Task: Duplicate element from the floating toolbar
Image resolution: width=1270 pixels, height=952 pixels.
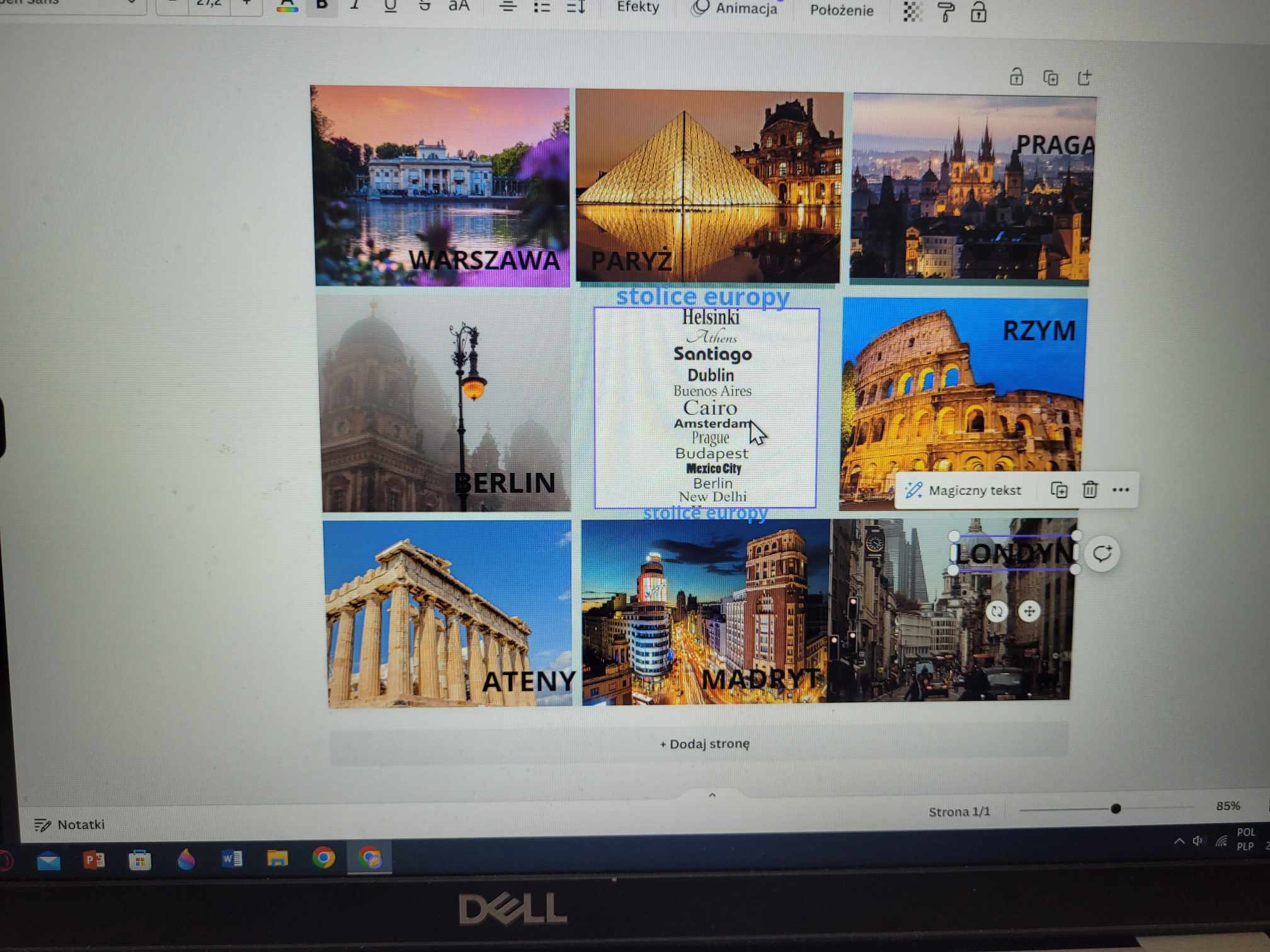Action: click(1059, 490)
